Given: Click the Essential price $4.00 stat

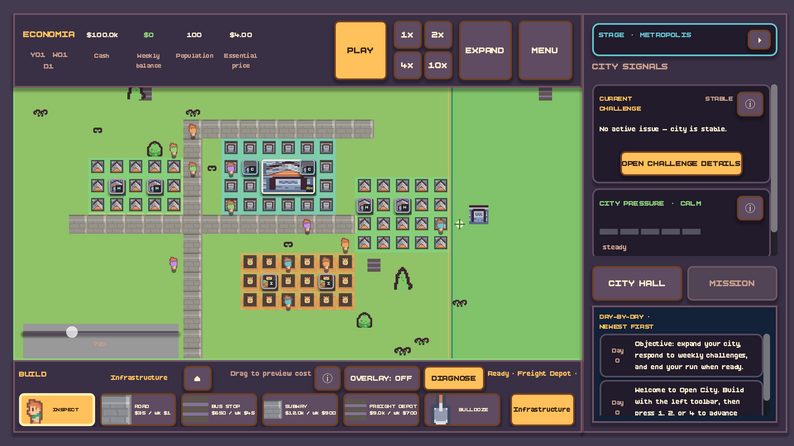Looking at the screenshot, I should (241, 35).
